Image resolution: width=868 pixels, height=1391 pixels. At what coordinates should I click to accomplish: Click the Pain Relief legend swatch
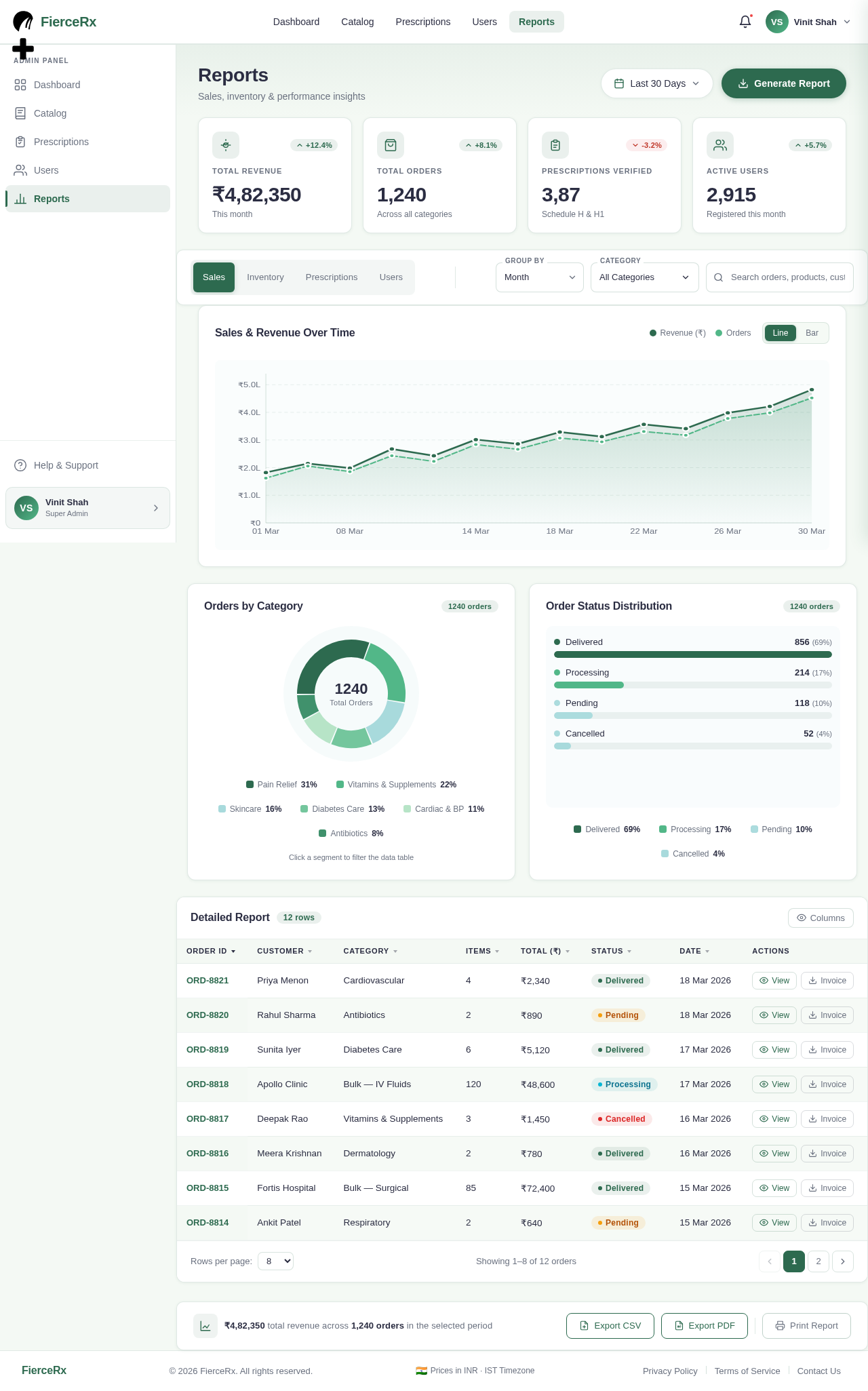[x=250, y=785]
